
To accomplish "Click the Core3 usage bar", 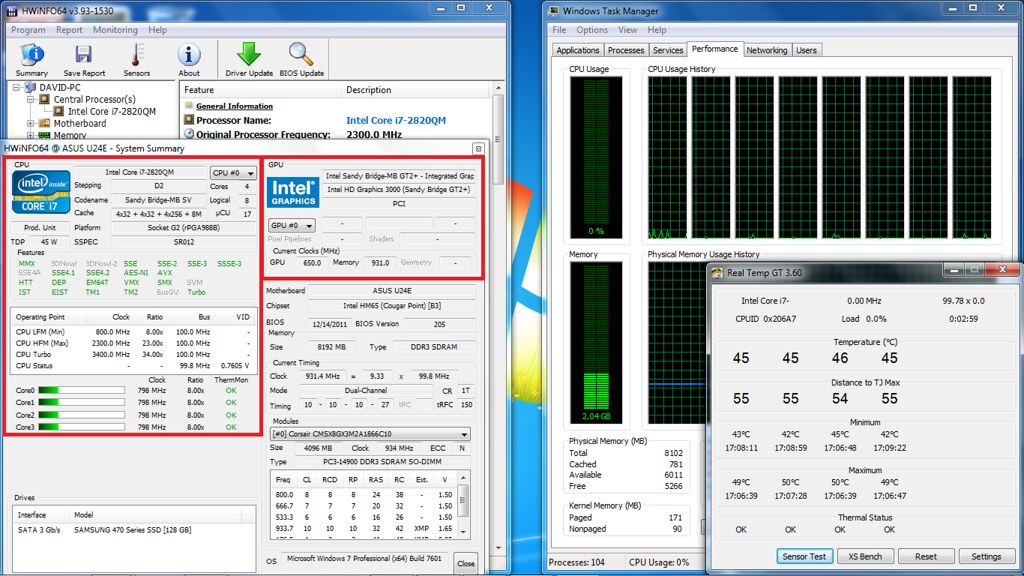I will tap(82, 427).
